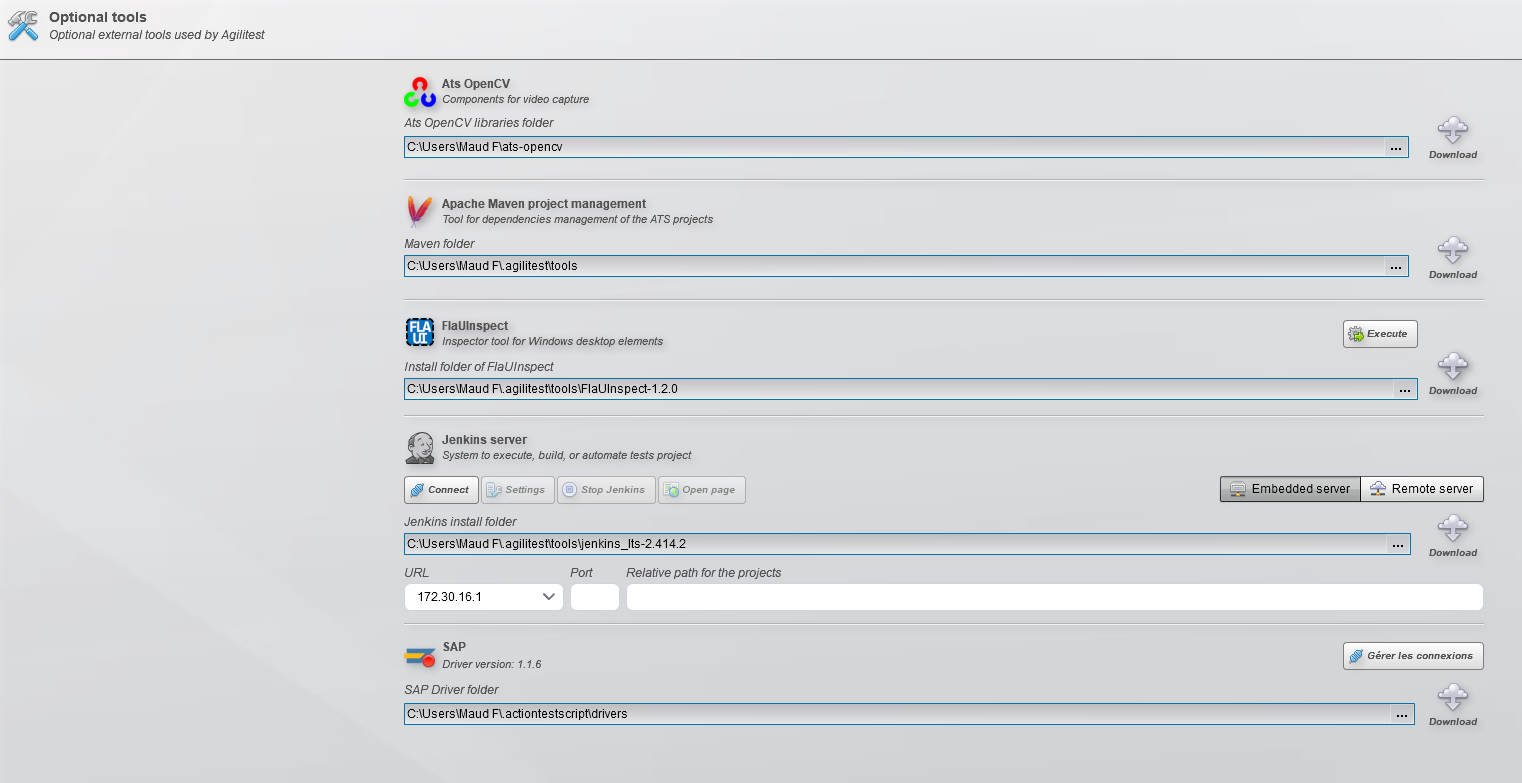This screenshot has width=1522, height=783.
Task: Browse for the Ats OpenCV libraries folder
Action: click(x=1396, y=147)
